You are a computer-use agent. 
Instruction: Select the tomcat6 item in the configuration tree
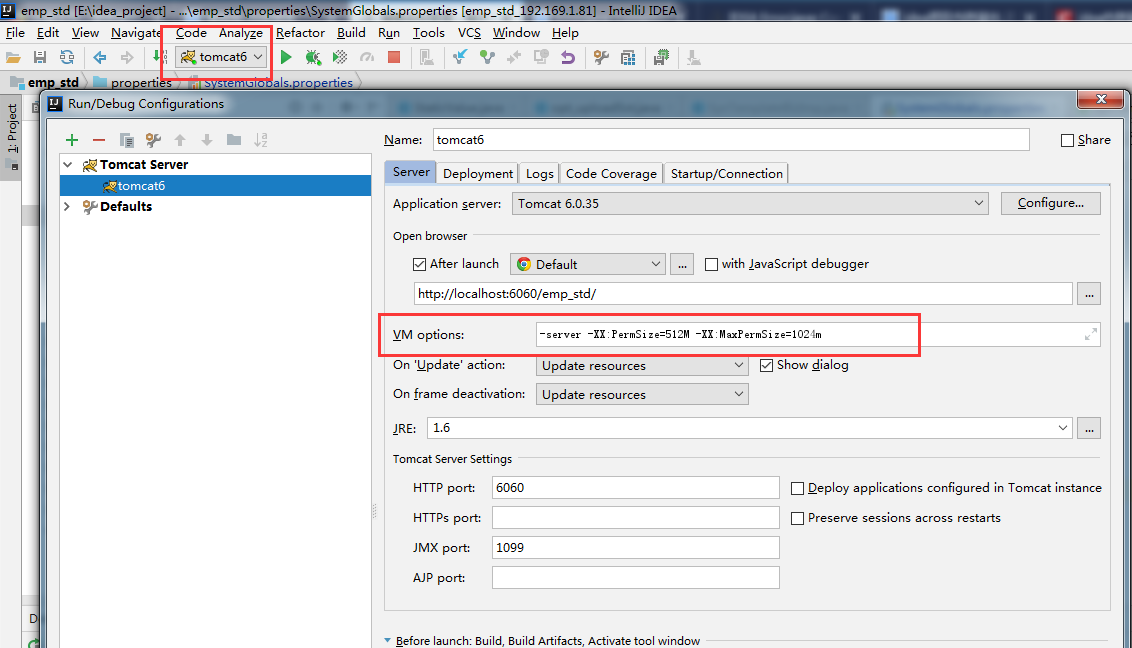click(215, 185)
